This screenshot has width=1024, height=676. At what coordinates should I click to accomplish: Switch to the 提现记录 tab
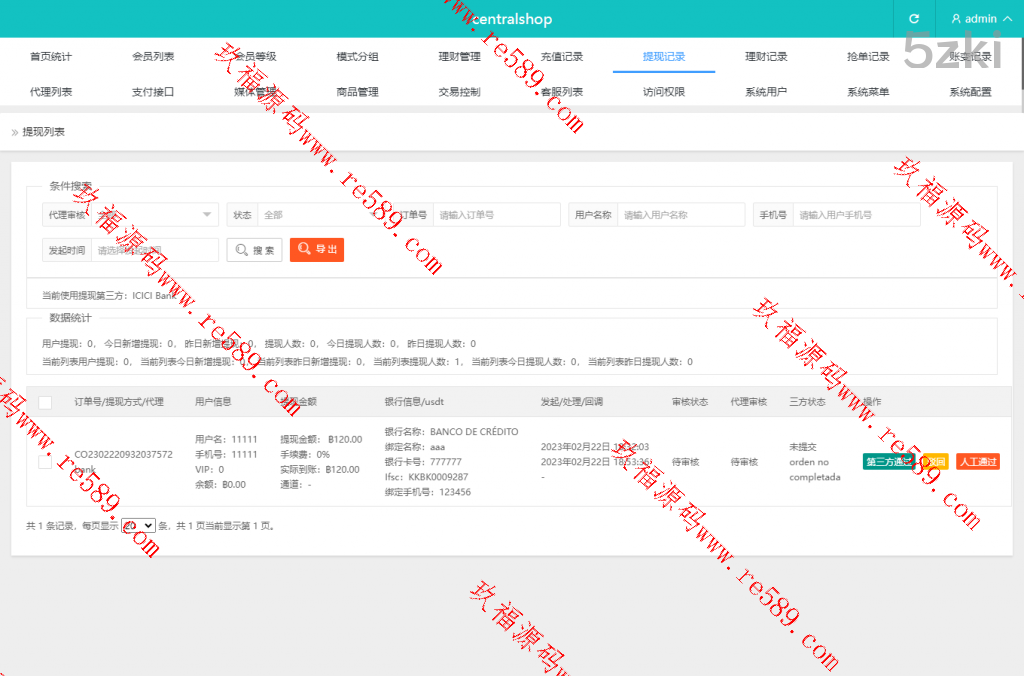click(x=664, y=57)
